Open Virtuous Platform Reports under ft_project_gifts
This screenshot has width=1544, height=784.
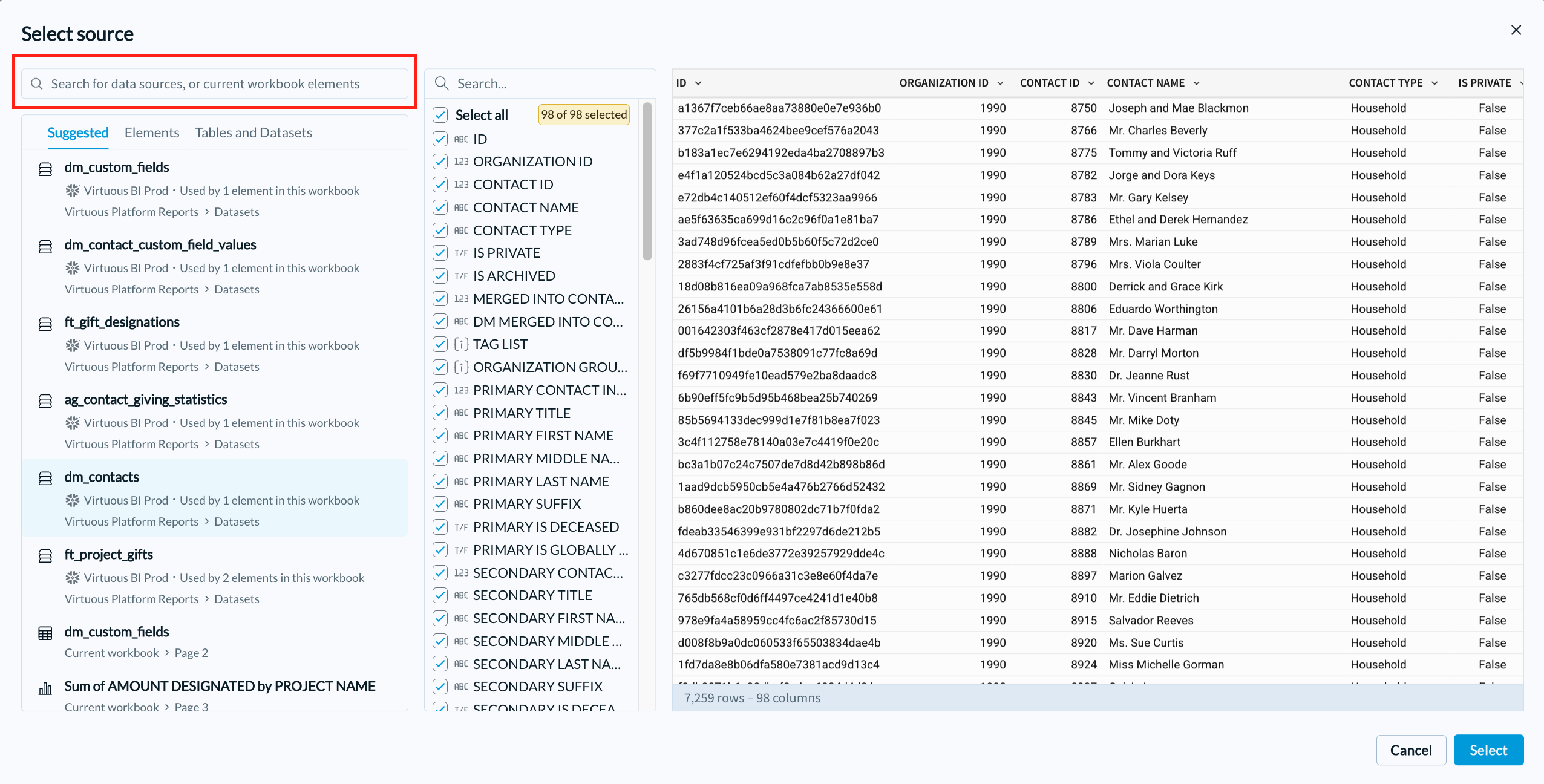pos(131,599)
